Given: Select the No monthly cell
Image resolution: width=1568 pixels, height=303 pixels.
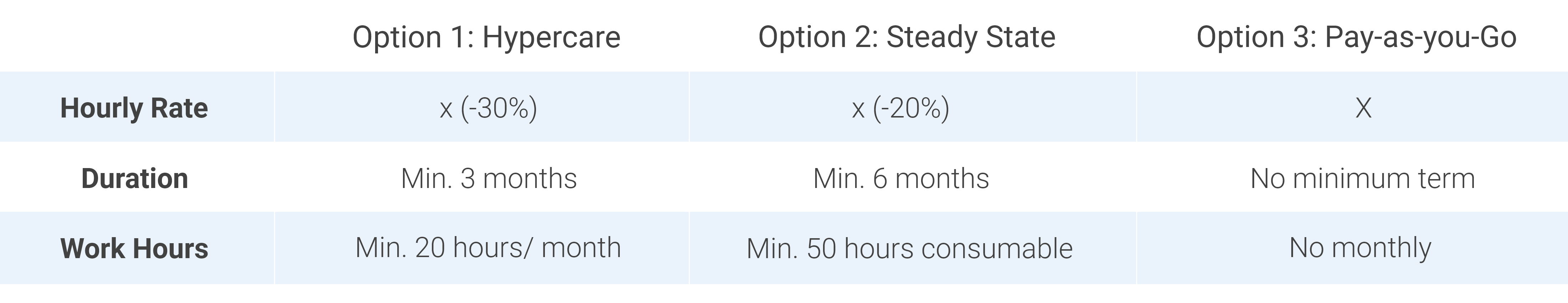Looking at the screenshot, I should point(1360,249).
